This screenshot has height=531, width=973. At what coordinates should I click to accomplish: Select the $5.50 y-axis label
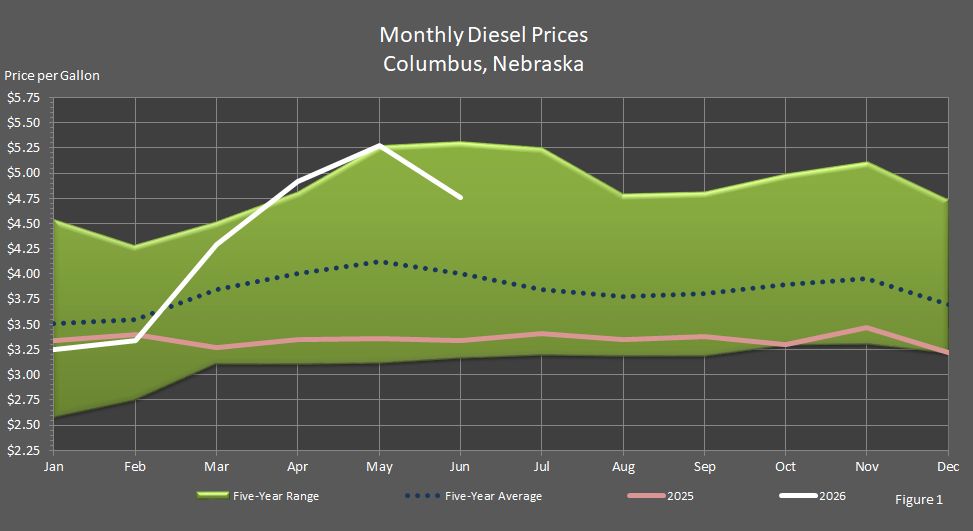[x=24, y=123]
